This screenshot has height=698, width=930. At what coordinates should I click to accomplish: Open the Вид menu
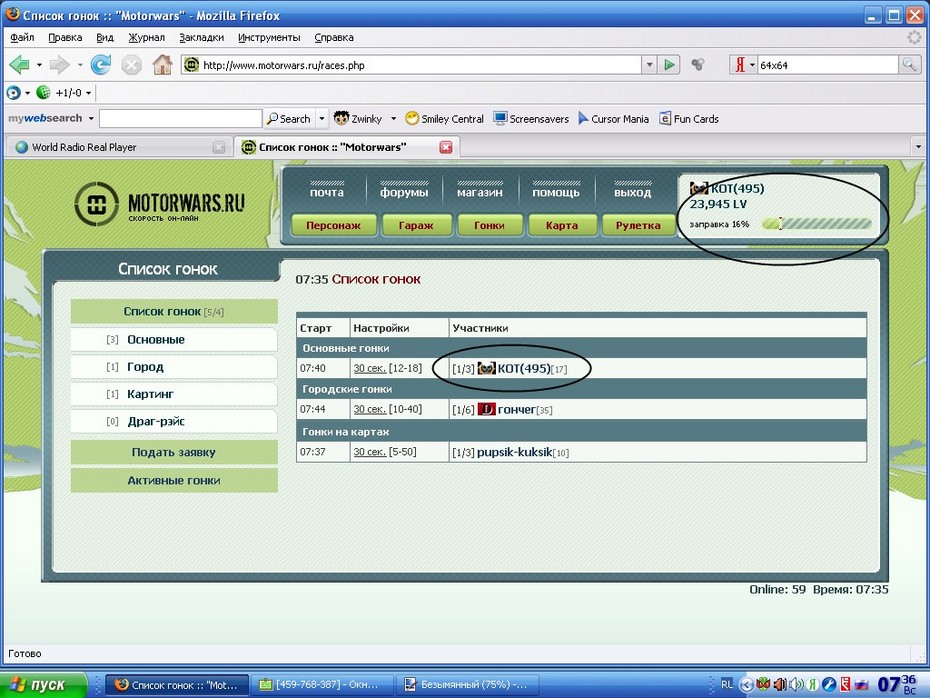click(105, 37)
